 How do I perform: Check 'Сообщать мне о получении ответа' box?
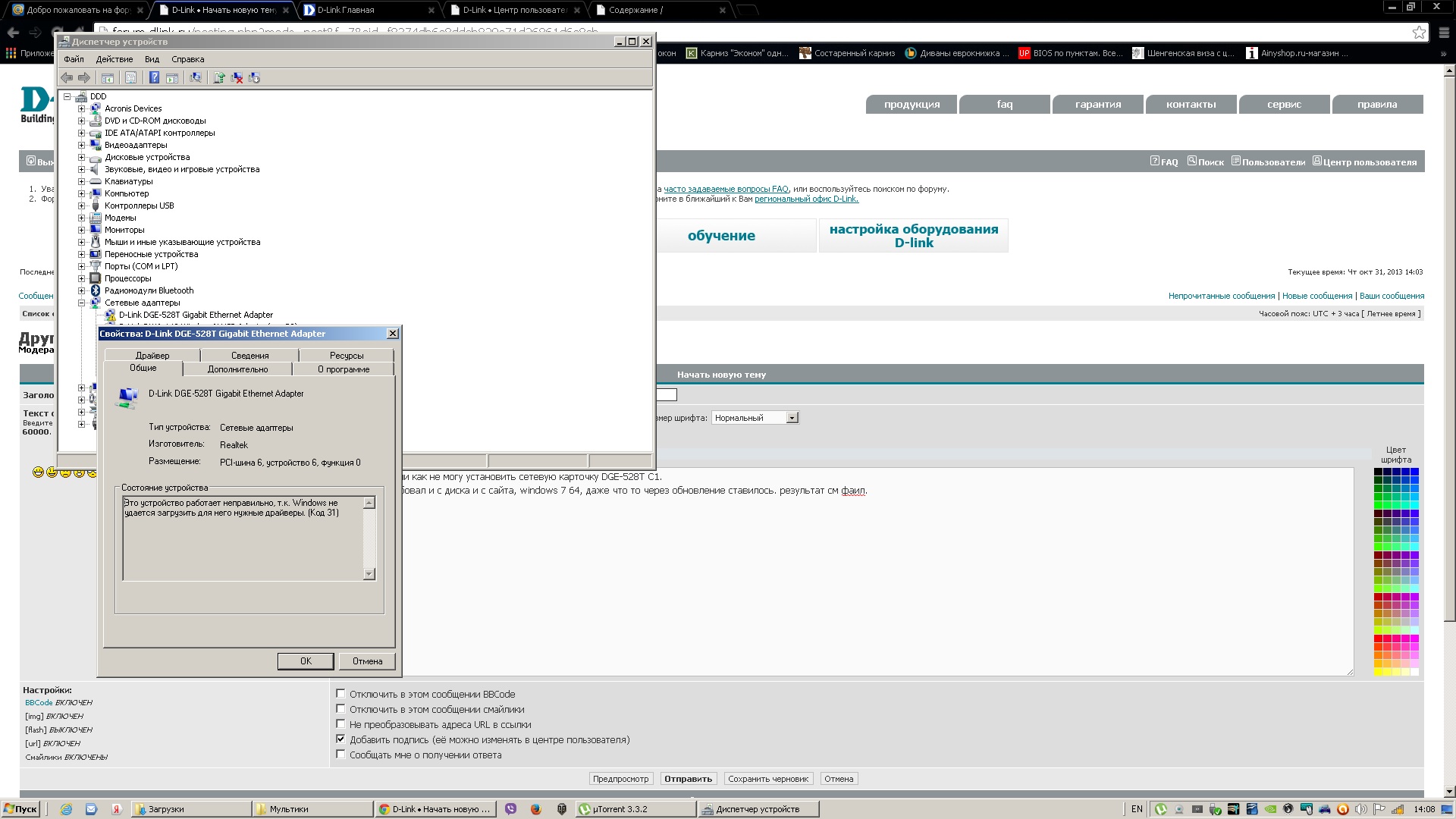(340, 755)
